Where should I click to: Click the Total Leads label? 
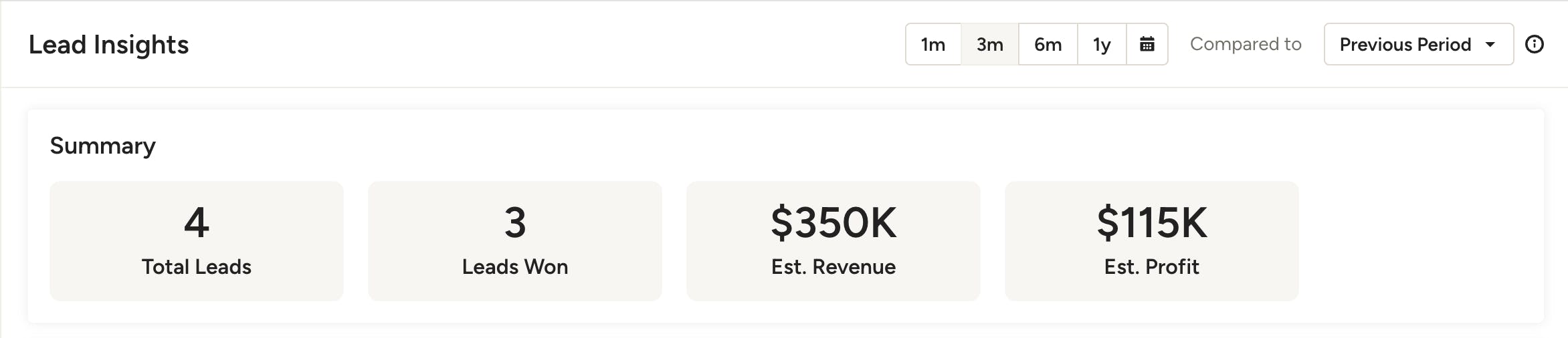[x=196, y=267]
